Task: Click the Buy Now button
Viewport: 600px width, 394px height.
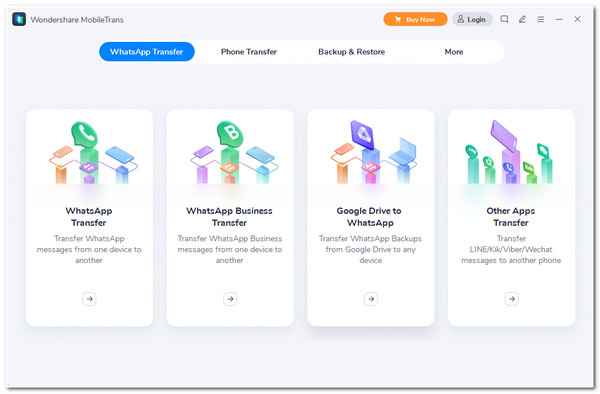Action: pos(415,19)
